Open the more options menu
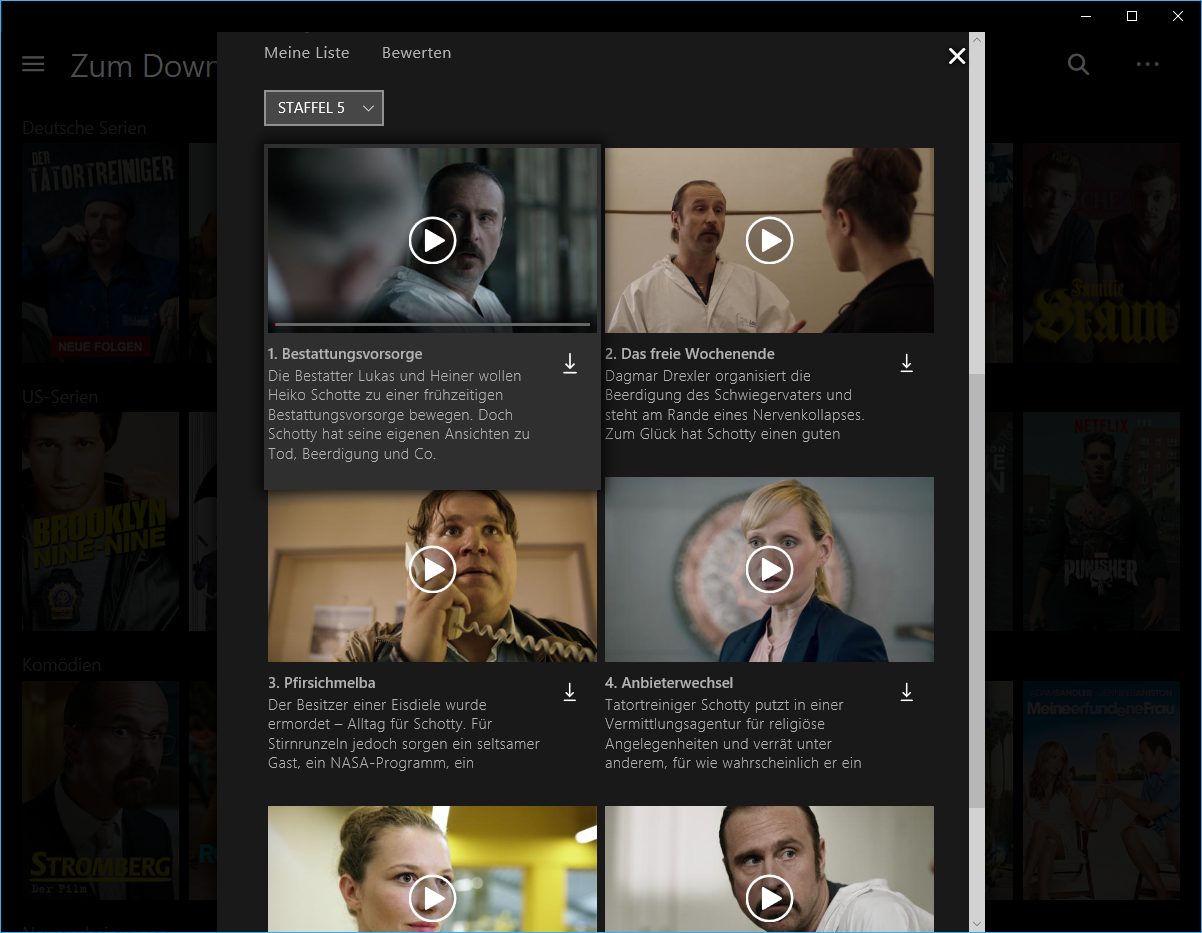1202x933 pixels. pos(1147,64)
